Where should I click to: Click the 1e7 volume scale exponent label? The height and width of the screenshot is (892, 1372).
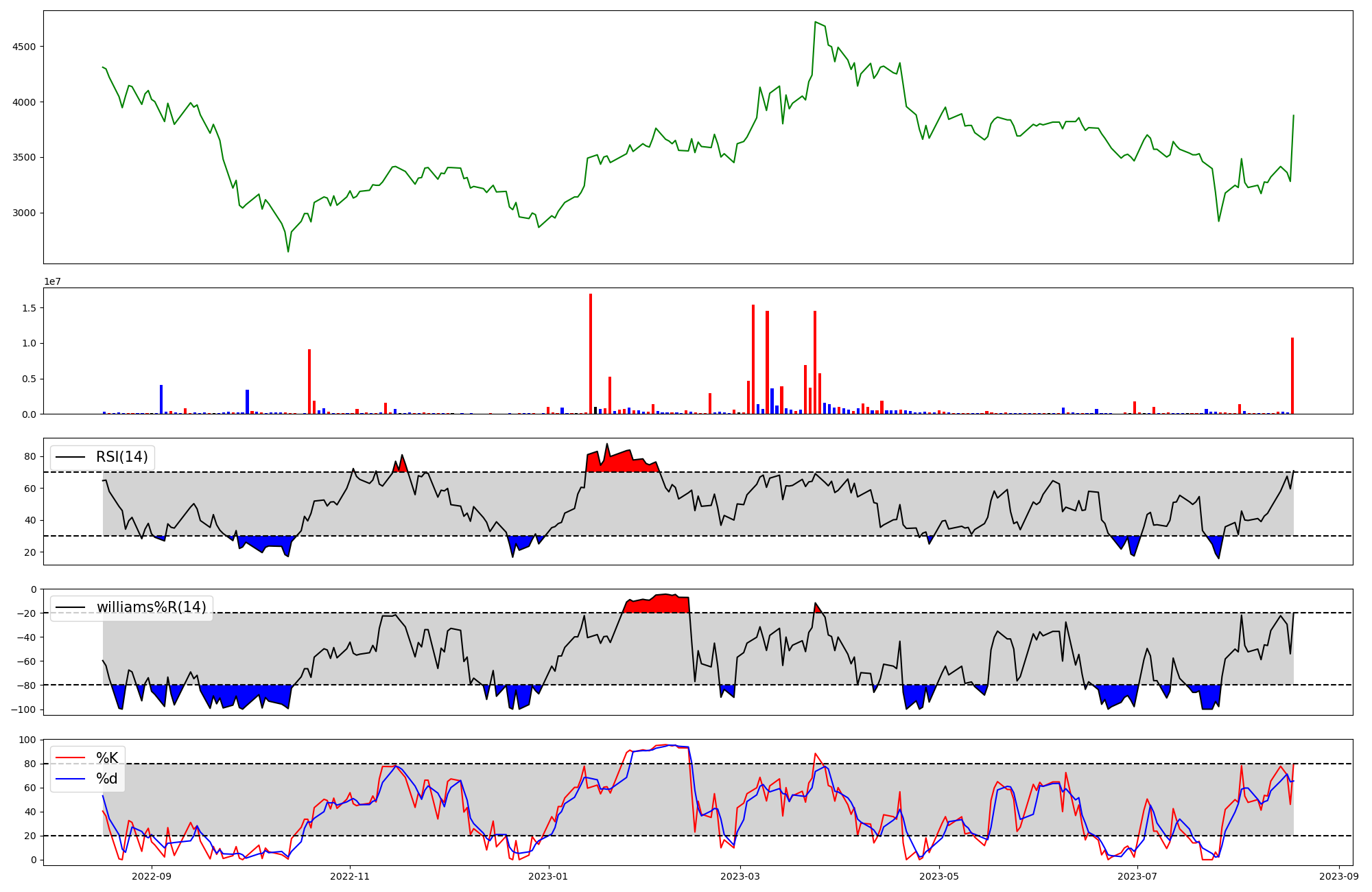pyautogui.click(x=53, y=281)
